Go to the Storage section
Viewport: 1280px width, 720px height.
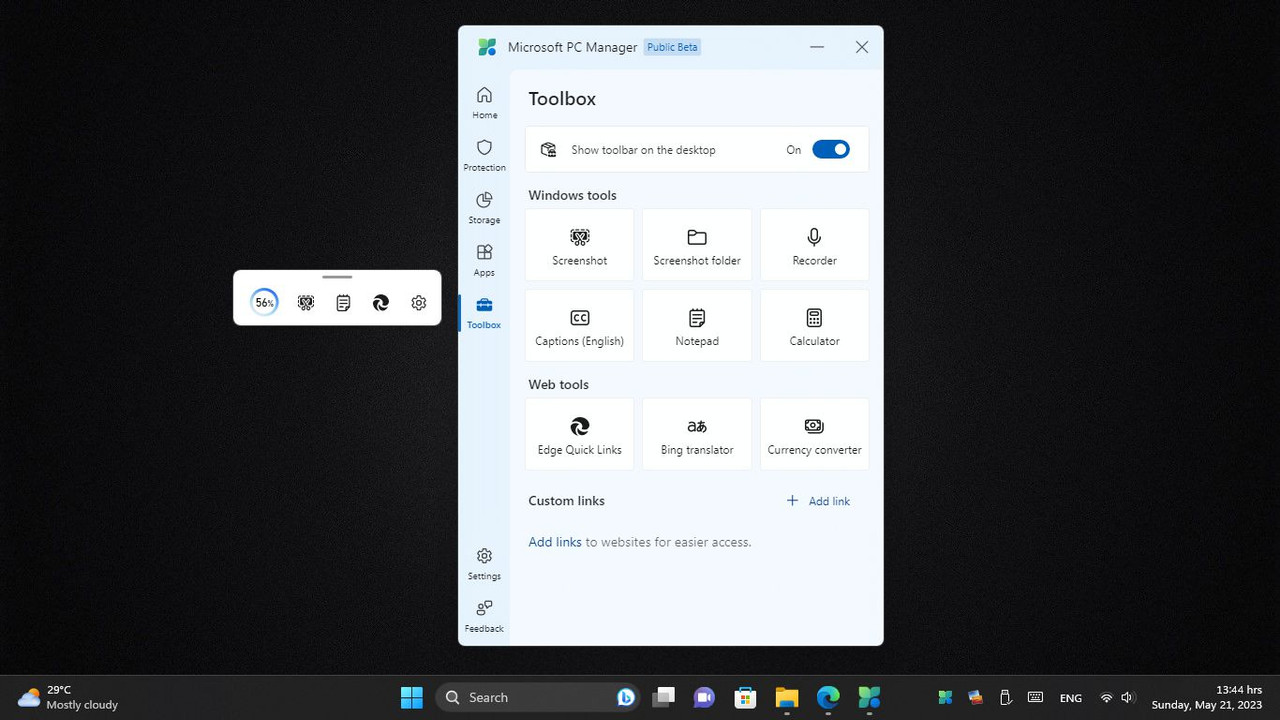point(484,207)
